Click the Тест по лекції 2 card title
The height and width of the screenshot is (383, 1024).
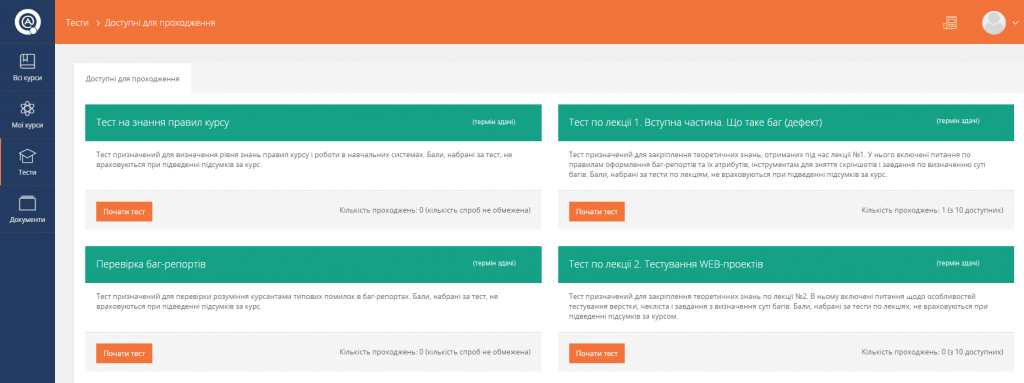pos(665,264)
